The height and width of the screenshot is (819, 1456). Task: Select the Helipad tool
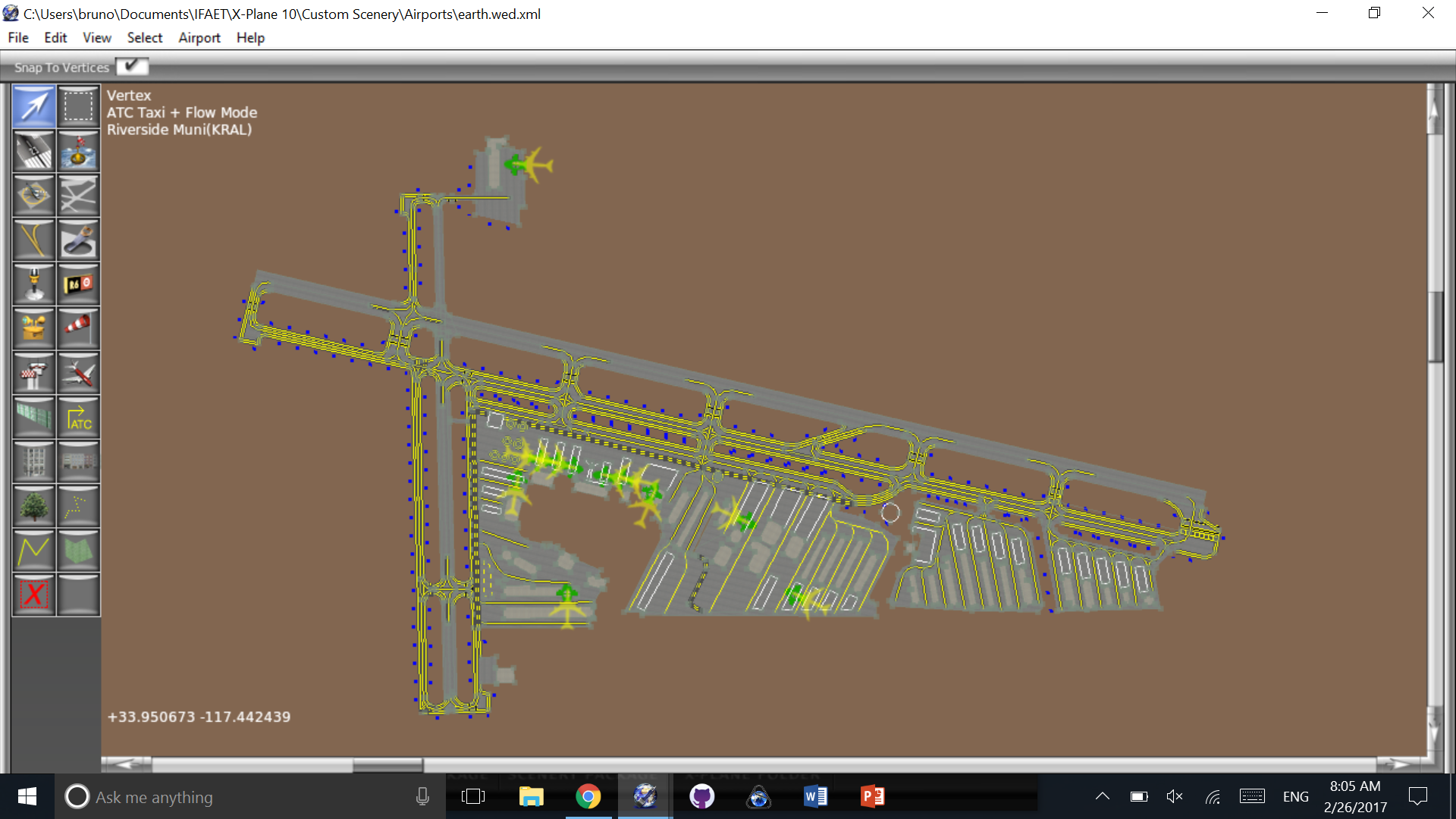point(33,196)
